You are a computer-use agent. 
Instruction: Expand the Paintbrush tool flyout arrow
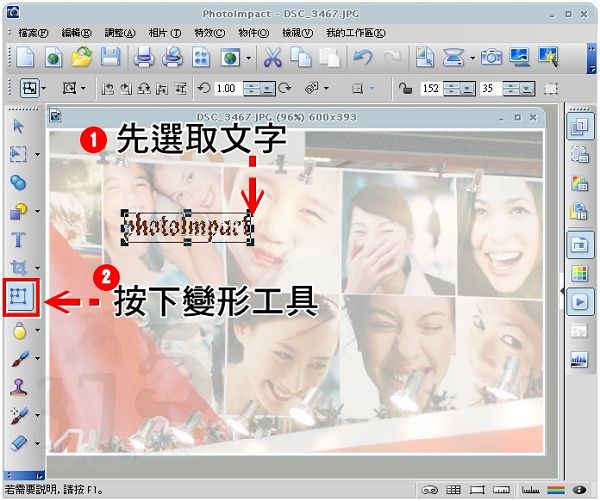[38, 359]
